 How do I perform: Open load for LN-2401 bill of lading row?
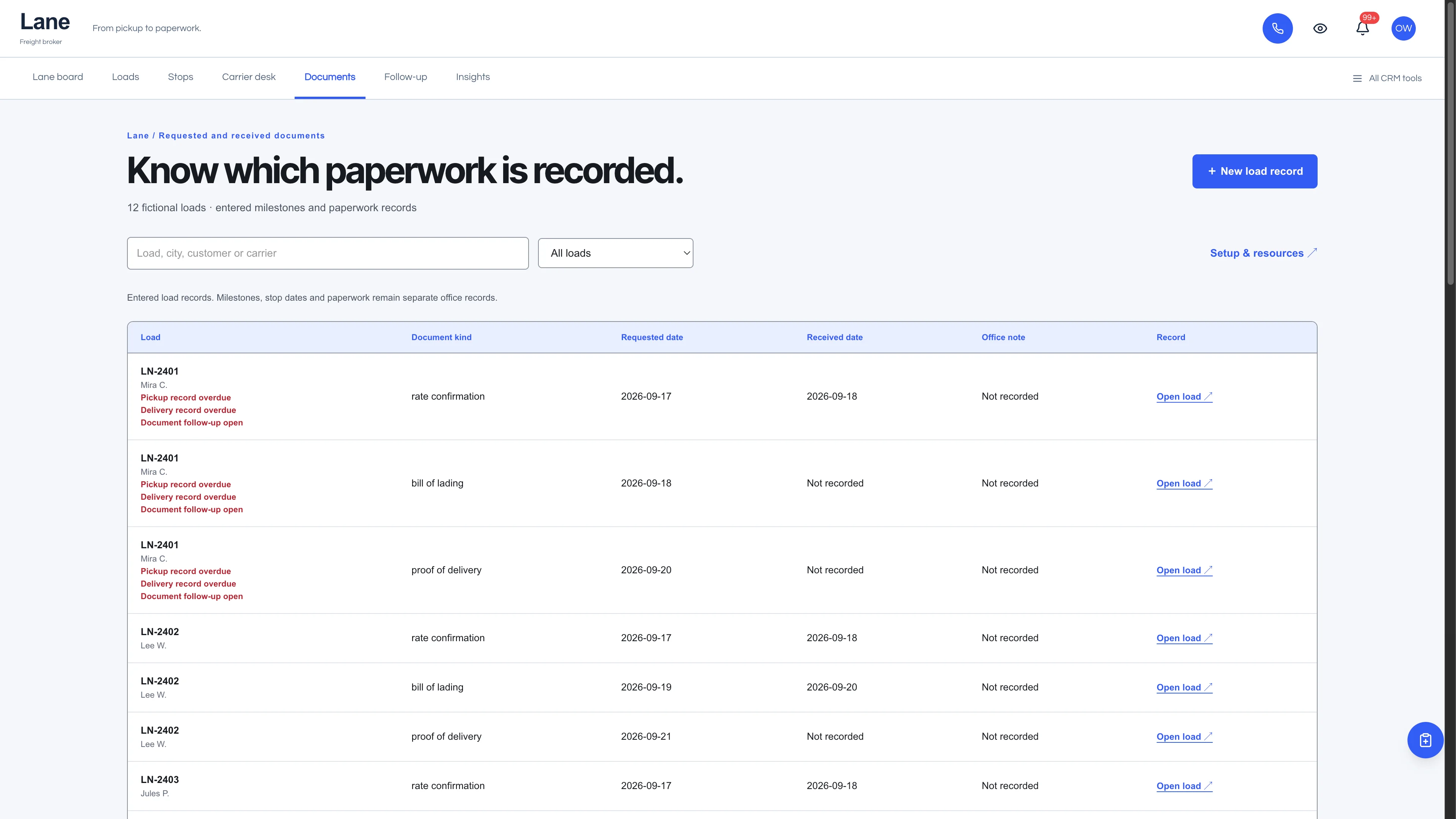point(1184,483)
